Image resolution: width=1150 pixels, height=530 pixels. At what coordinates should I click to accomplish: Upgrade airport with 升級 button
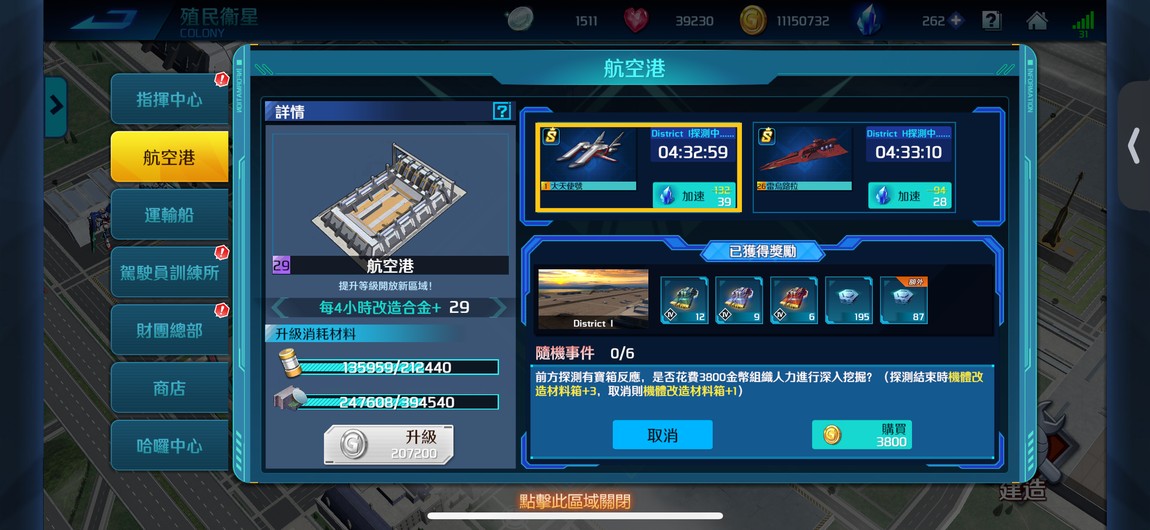click(389, 445)
